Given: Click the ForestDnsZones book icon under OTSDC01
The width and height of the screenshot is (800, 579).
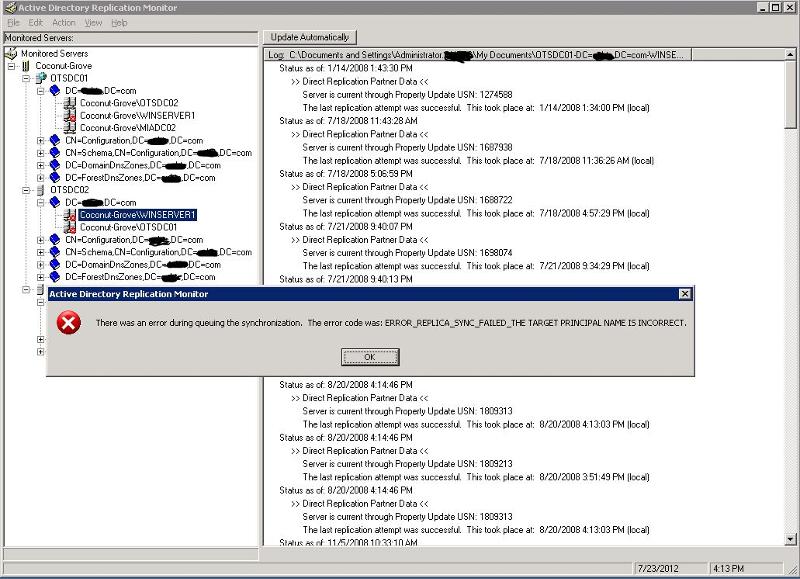Looking at the screenshot, I should click(55, 178).
